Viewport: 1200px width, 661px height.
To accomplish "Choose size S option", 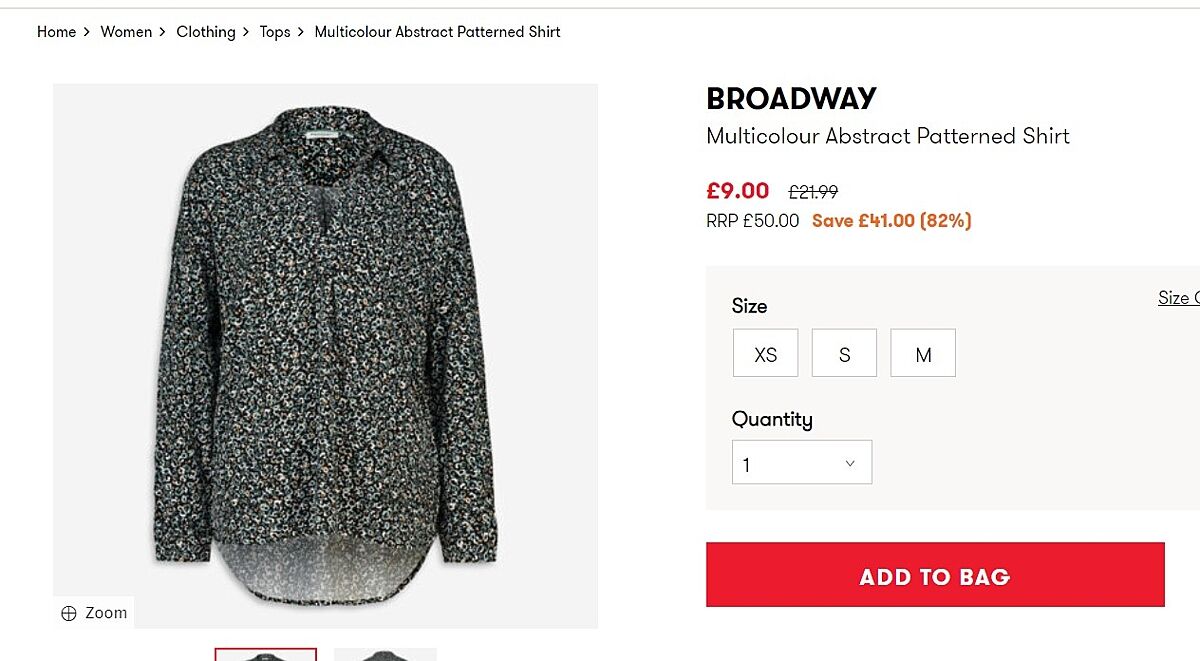I will 844,354.
